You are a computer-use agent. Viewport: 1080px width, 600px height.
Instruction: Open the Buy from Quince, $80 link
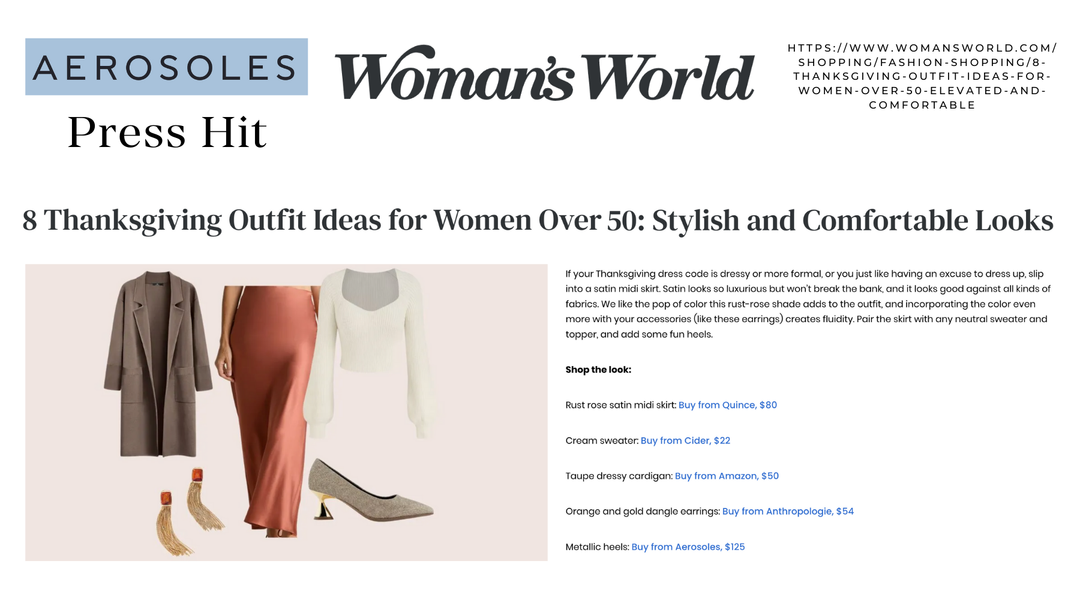[x=727, y=405]
